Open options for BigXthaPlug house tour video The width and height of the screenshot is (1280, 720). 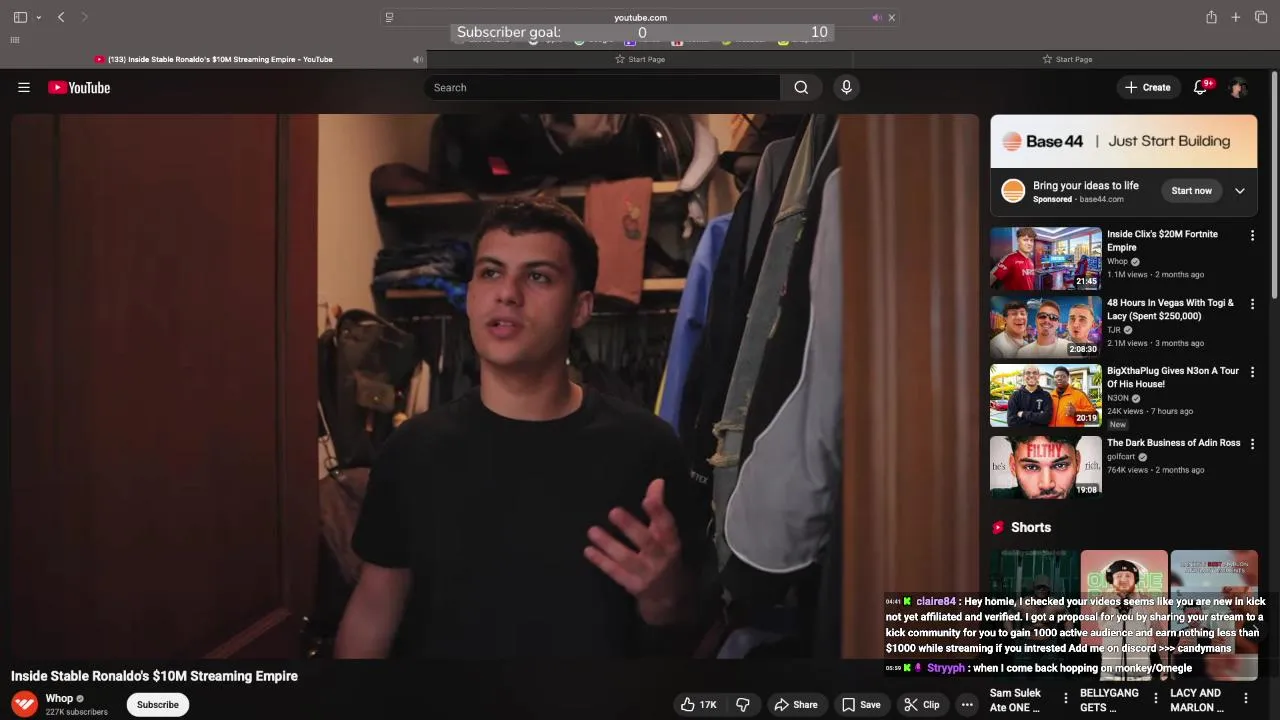coord(1252,372)
